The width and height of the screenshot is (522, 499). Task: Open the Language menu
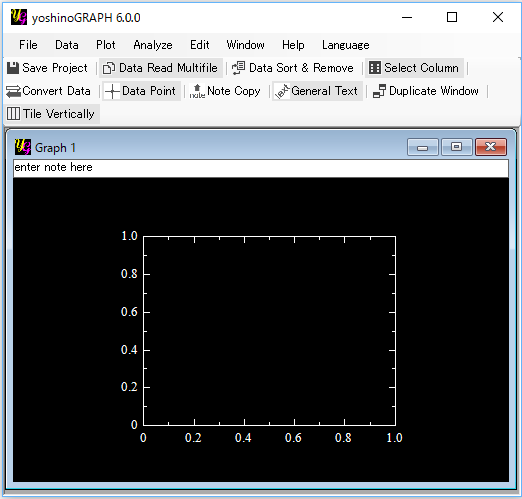click(346, 45)
